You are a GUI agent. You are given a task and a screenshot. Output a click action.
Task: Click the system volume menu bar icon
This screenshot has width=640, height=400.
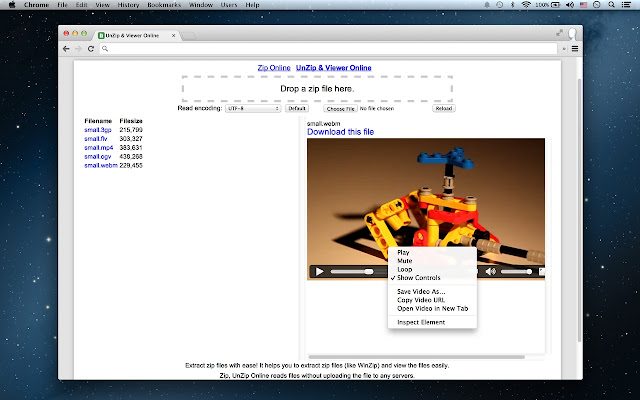570,5
